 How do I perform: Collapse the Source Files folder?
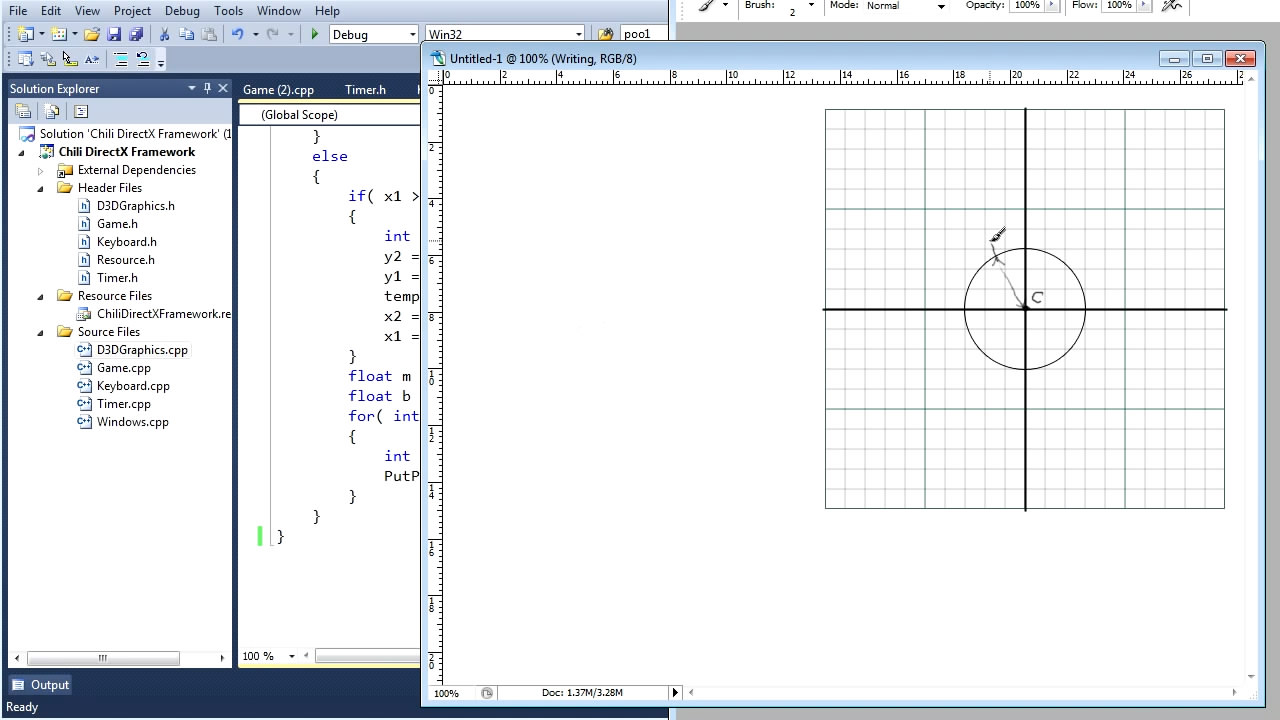[41, 332]
